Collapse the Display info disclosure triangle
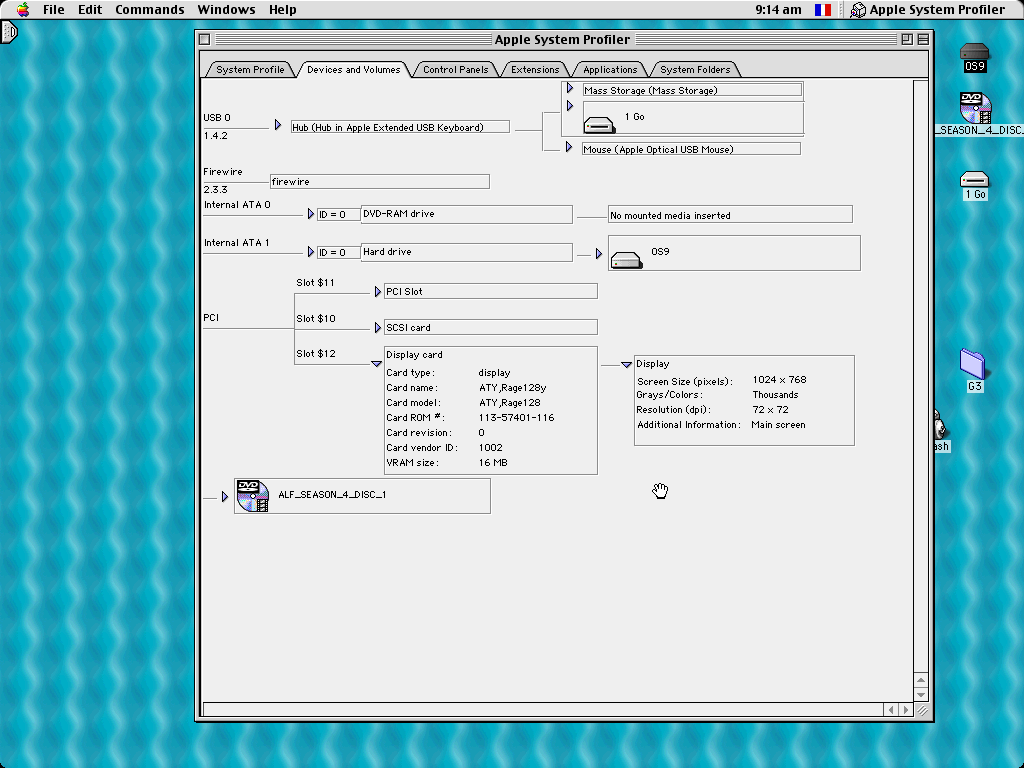Viewport: 1024px width, 768px height. click(626, 365)
